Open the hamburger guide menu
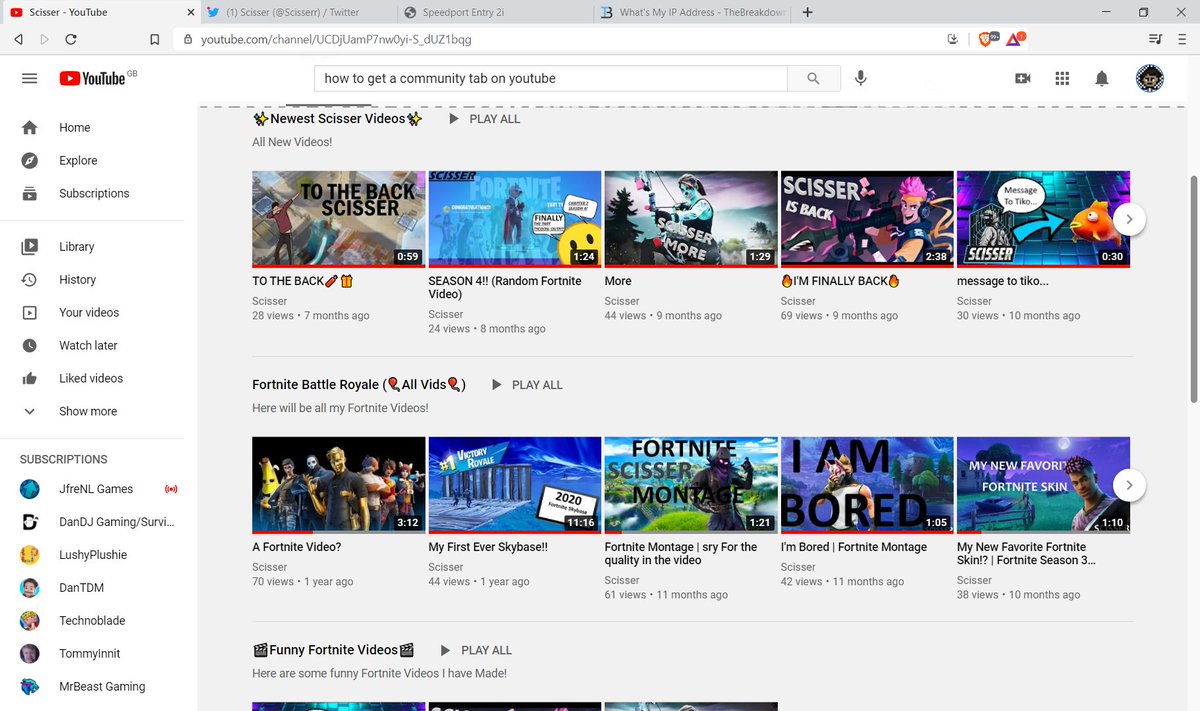 point(29,78)
